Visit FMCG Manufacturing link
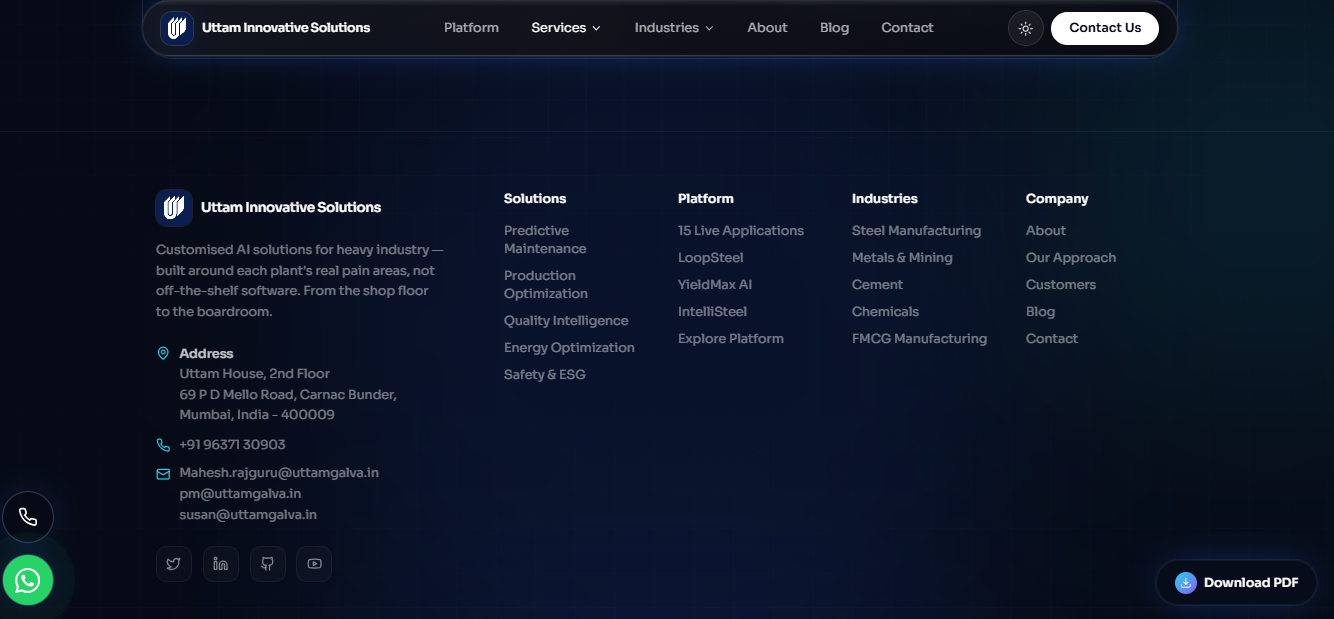 (x=919, y=339)
